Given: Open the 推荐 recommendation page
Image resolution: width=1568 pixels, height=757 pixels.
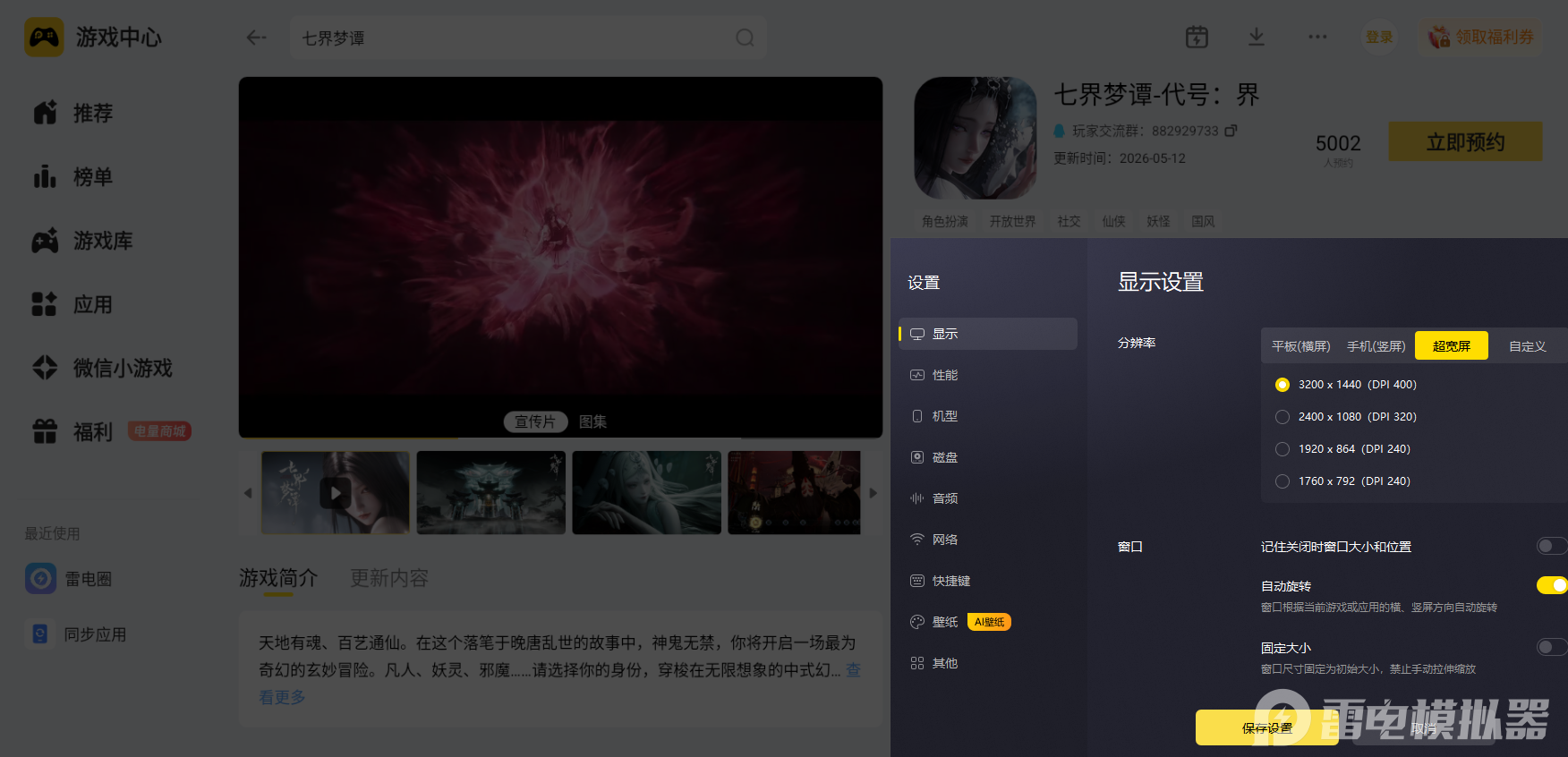Looking at the screenshot, I should point(73,113).
